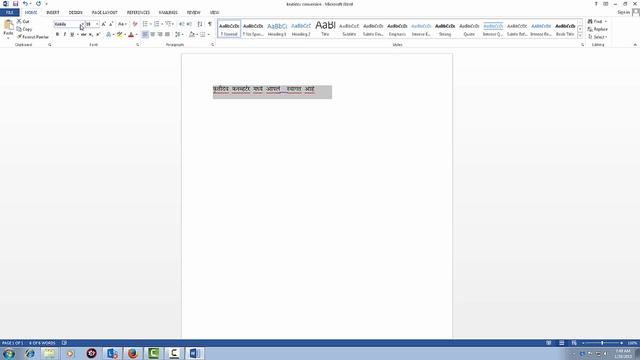
Task: Open the Select dropdown menu
Action: coord(598,37)
